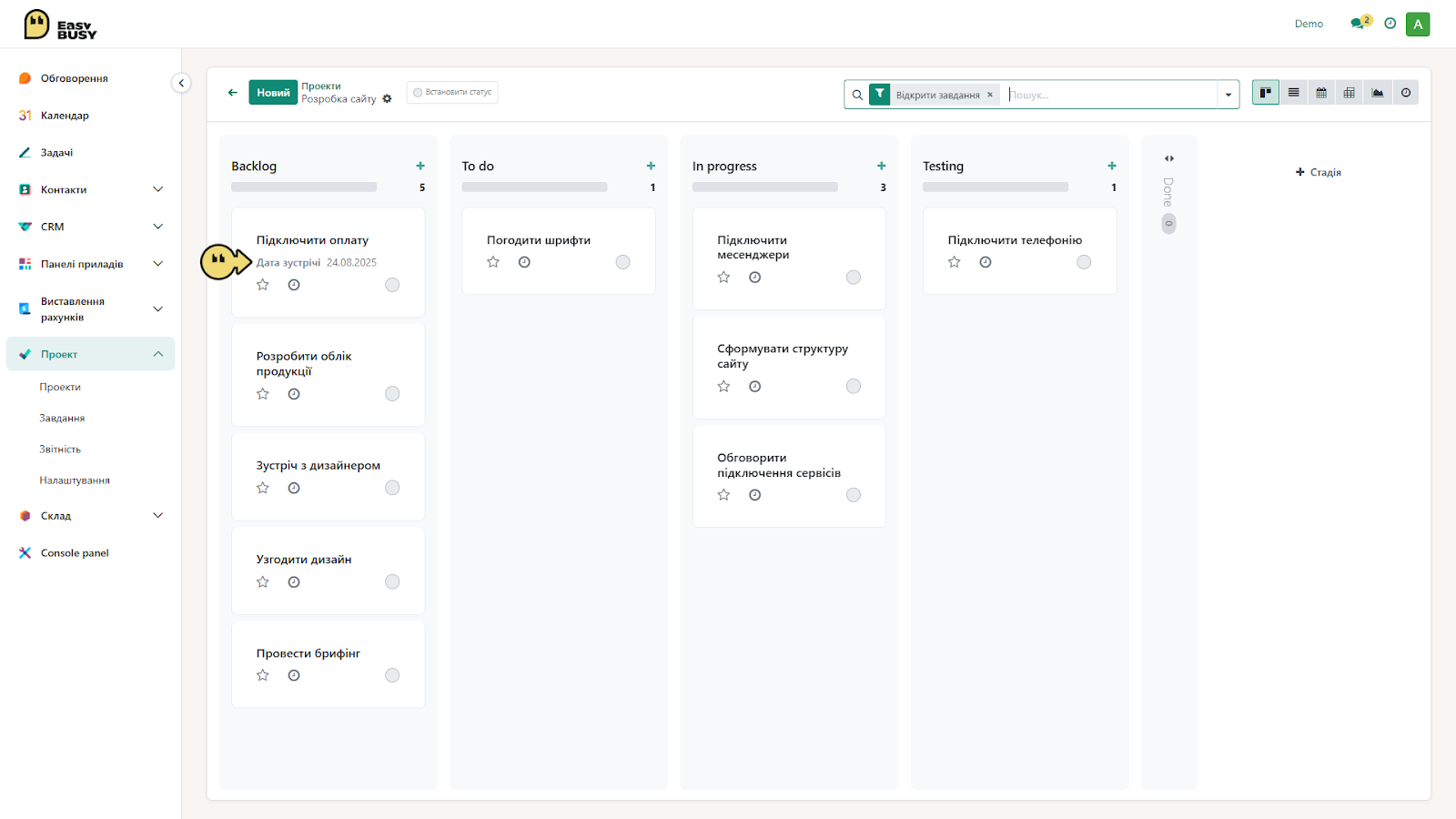Open the calendar view icon

(x=1321, y=93)
